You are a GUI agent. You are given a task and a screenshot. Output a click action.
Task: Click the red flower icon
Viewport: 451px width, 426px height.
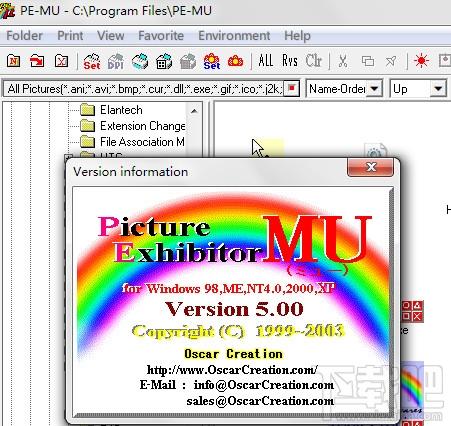(x=235, y=61)
